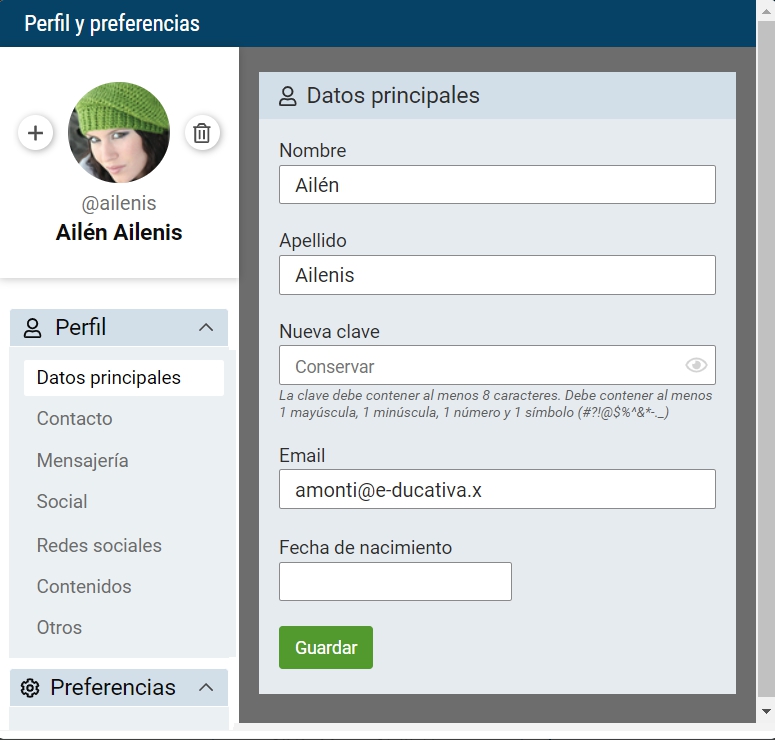775x740 pixels.
Task: Click the Preferencias gear icon
Action: tap(30, 688)
